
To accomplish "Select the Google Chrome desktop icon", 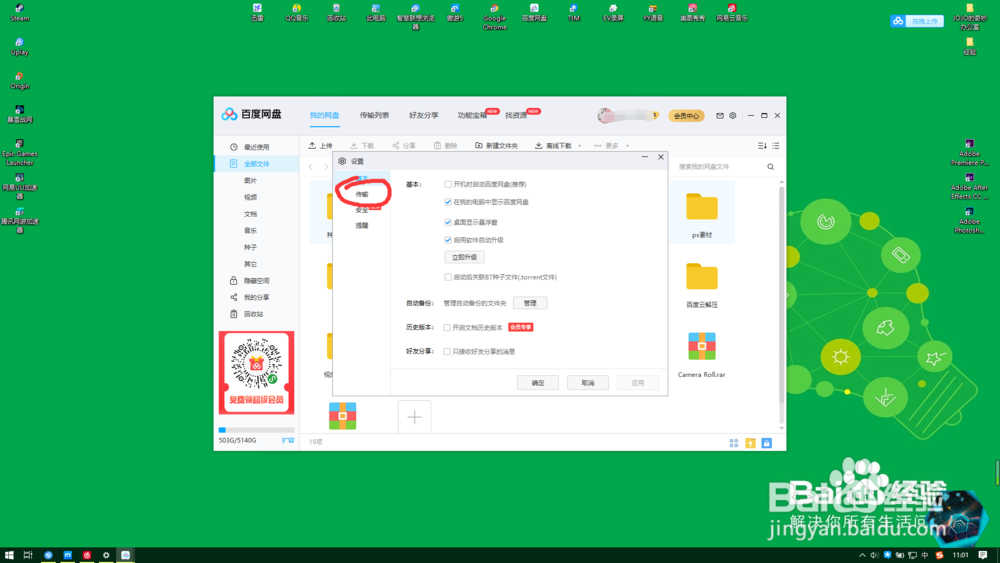I will [494, 17].
